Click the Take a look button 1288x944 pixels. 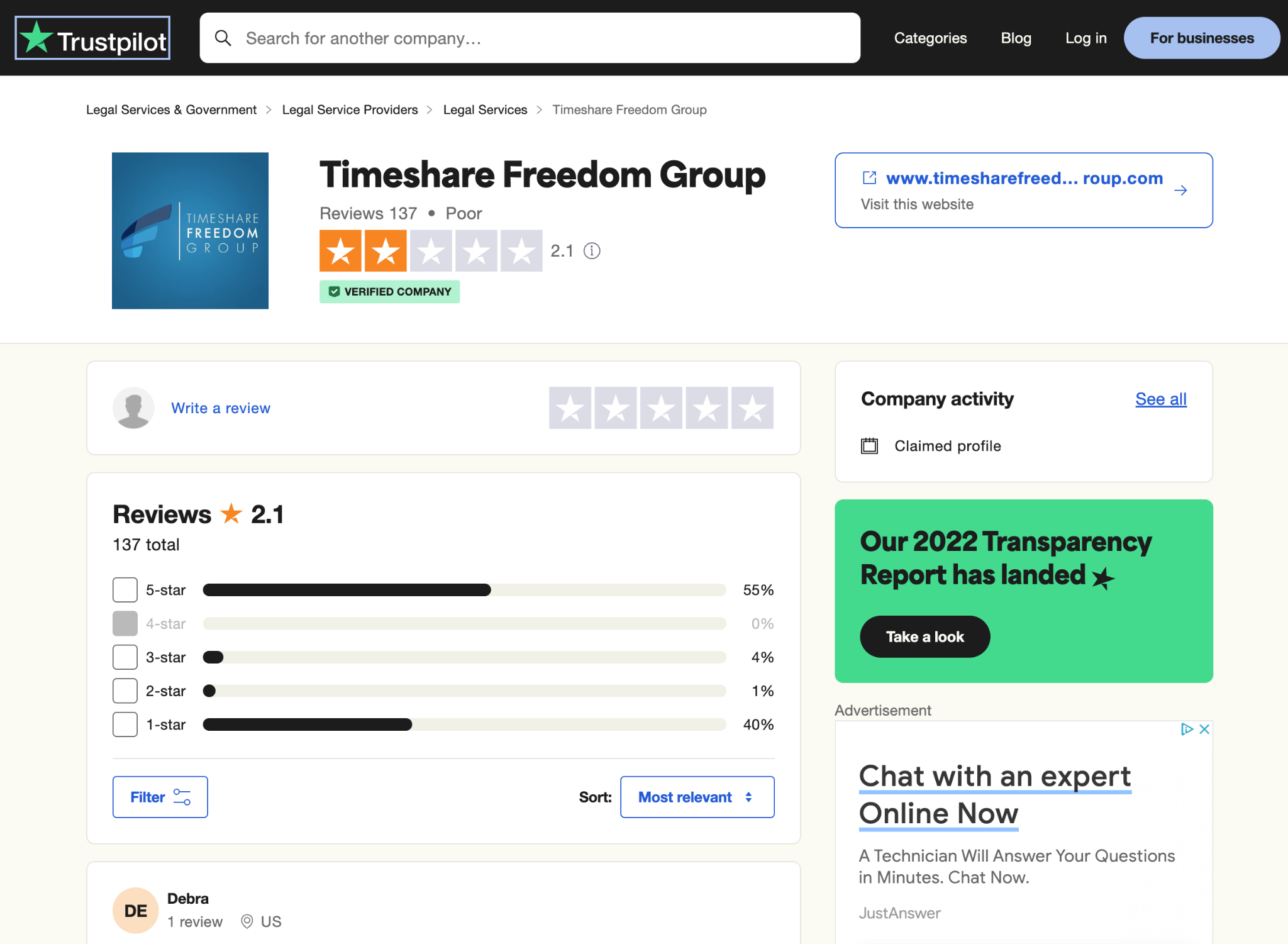(924, 636)
